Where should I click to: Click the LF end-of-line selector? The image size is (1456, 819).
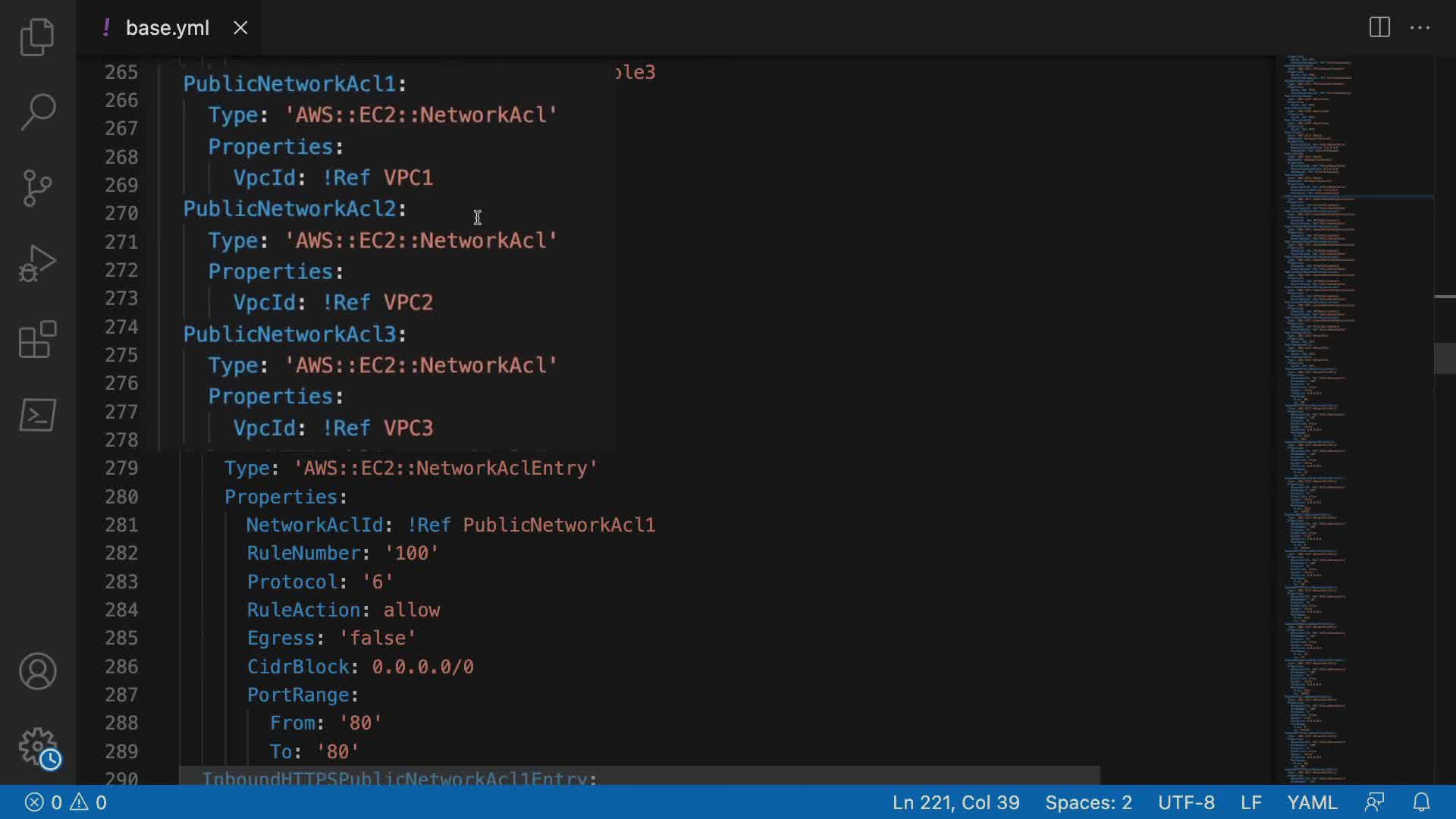point(1251,802)
